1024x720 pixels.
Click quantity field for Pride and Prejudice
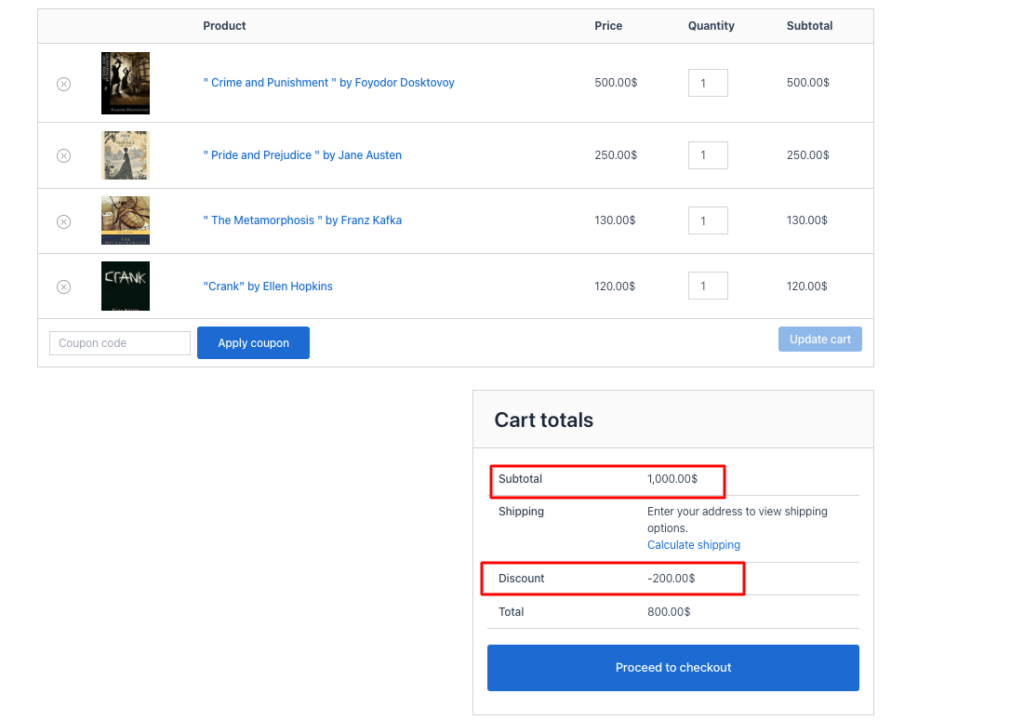coord(707,155)
